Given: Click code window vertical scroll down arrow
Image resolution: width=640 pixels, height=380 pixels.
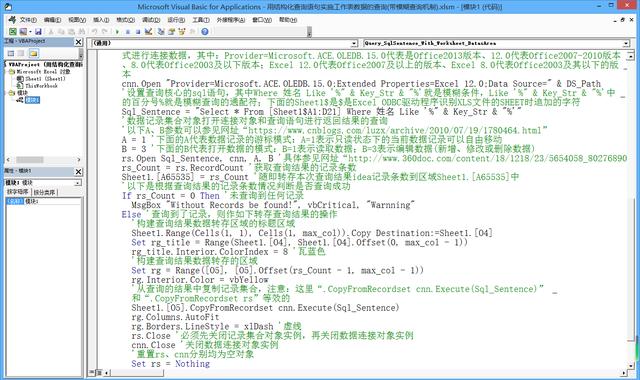Looking at the screenshot, I should pyautogui.click(x=631, y=365).
